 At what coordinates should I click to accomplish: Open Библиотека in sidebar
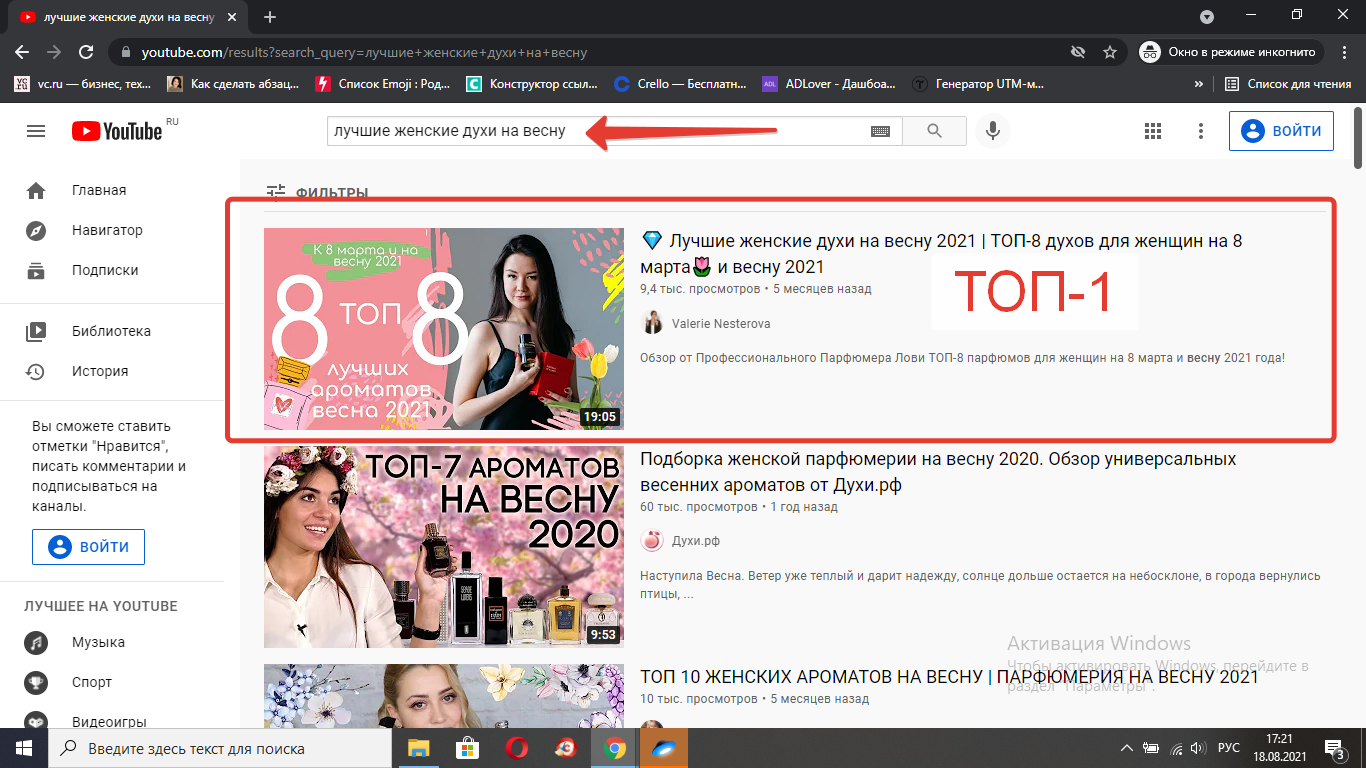112,331
